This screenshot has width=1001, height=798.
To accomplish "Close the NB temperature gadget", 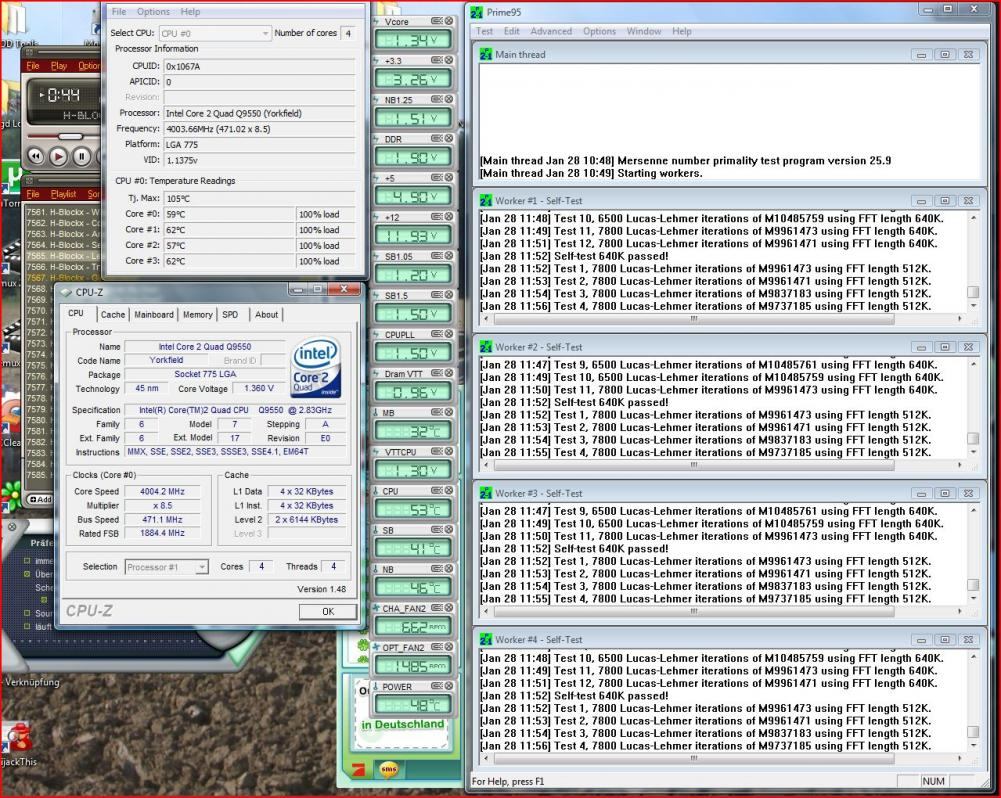I will coord(449,569).
